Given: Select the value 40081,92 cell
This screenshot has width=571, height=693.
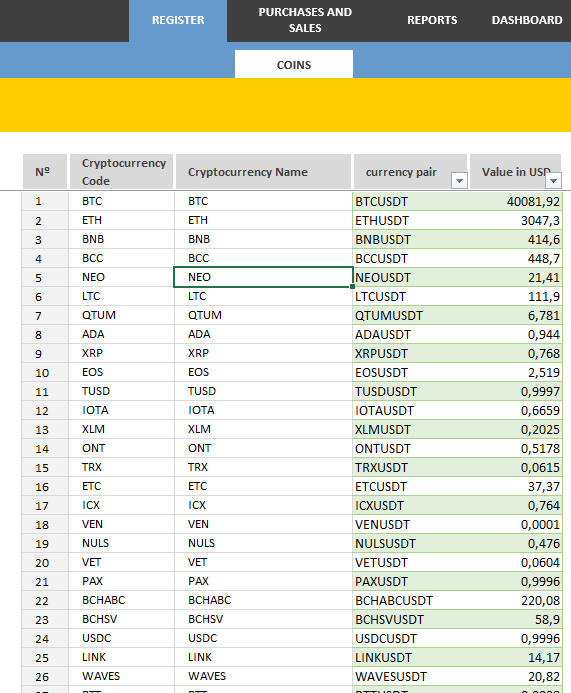Looking at the screenshot, I should [x=515, y=202].
